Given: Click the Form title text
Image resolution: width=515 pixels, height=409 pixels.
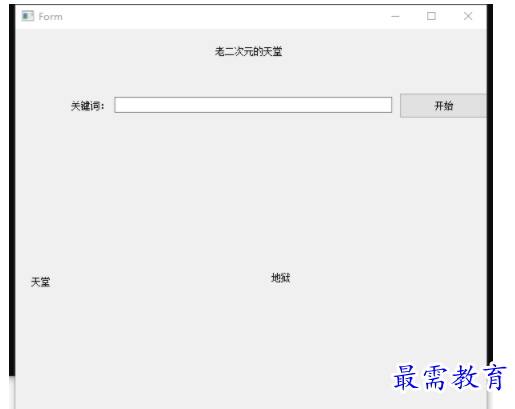Looking at the screenshot, I should (x=50, y=17).
